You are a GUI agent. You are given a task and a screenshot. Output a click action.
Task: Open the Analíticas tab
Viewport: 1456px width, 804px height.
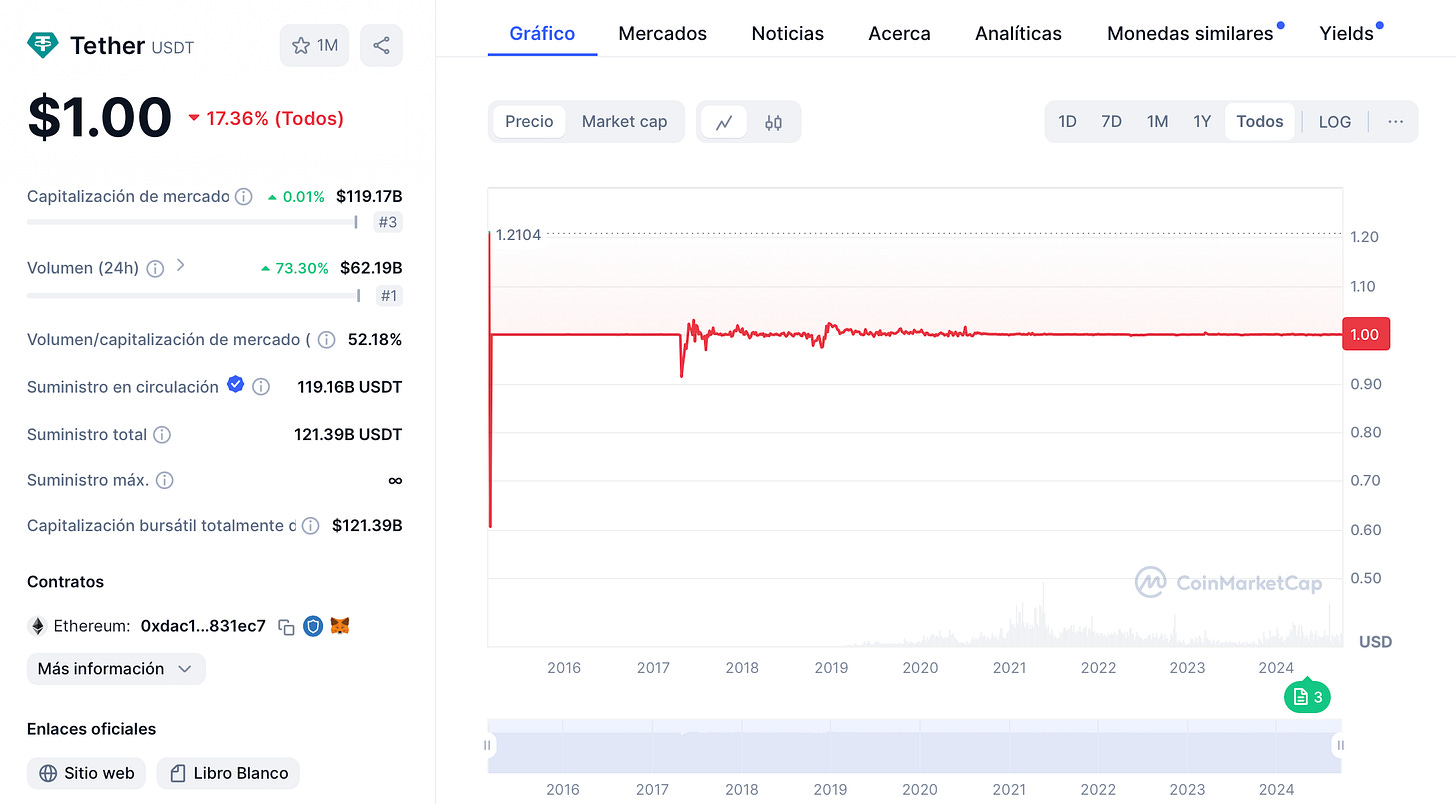pos(1018,33)
